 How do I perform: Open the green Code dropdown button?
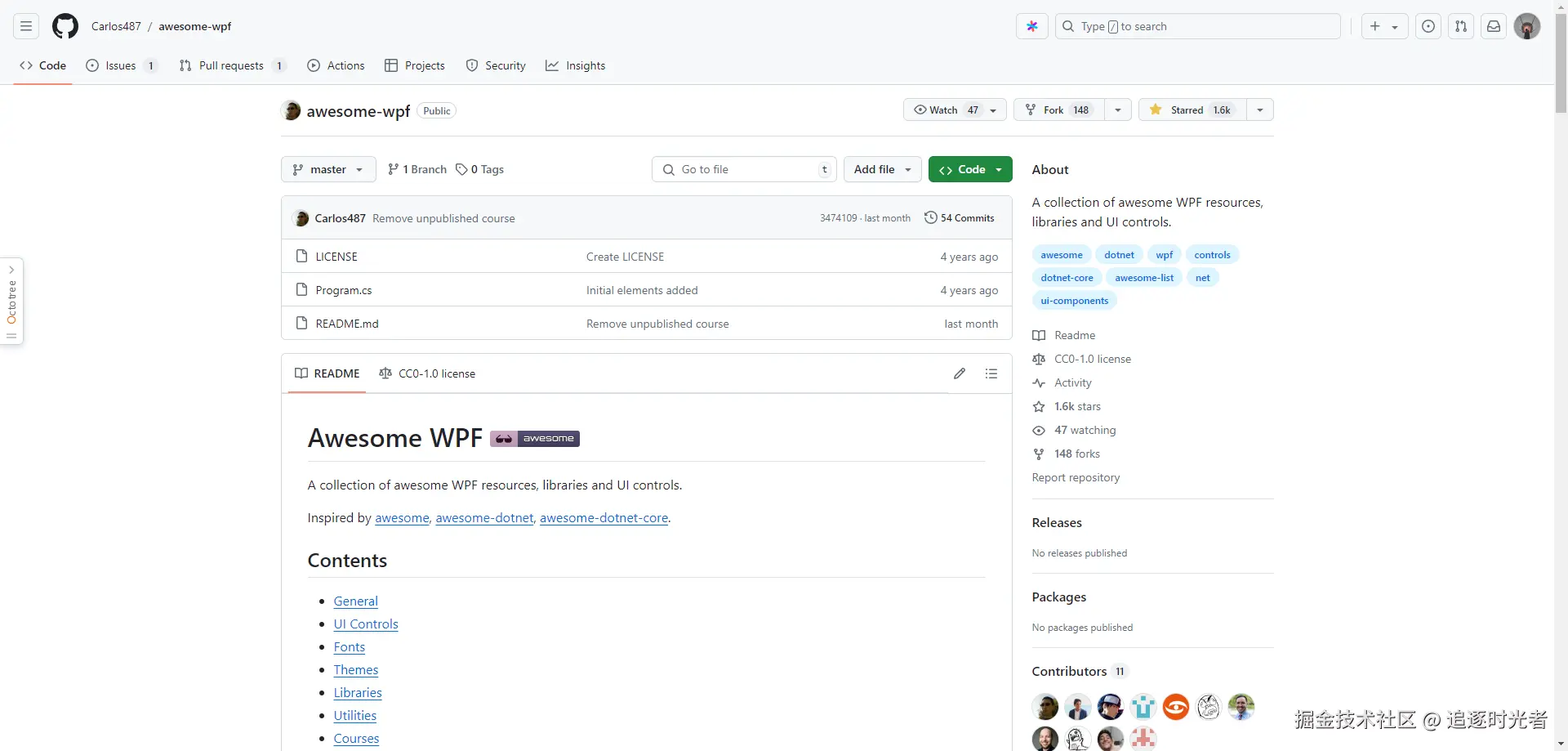pos(970,169)
